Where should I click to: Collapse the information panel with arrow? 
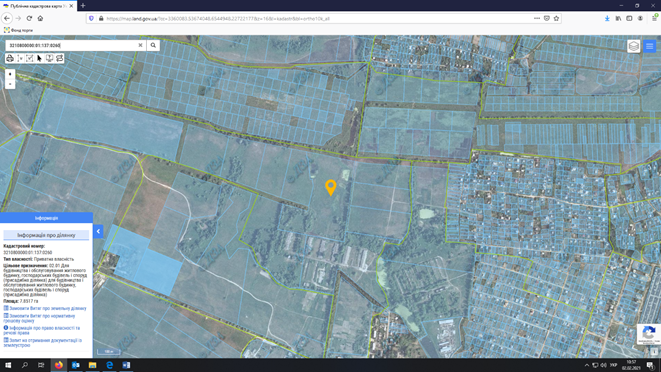click(98, 231)
